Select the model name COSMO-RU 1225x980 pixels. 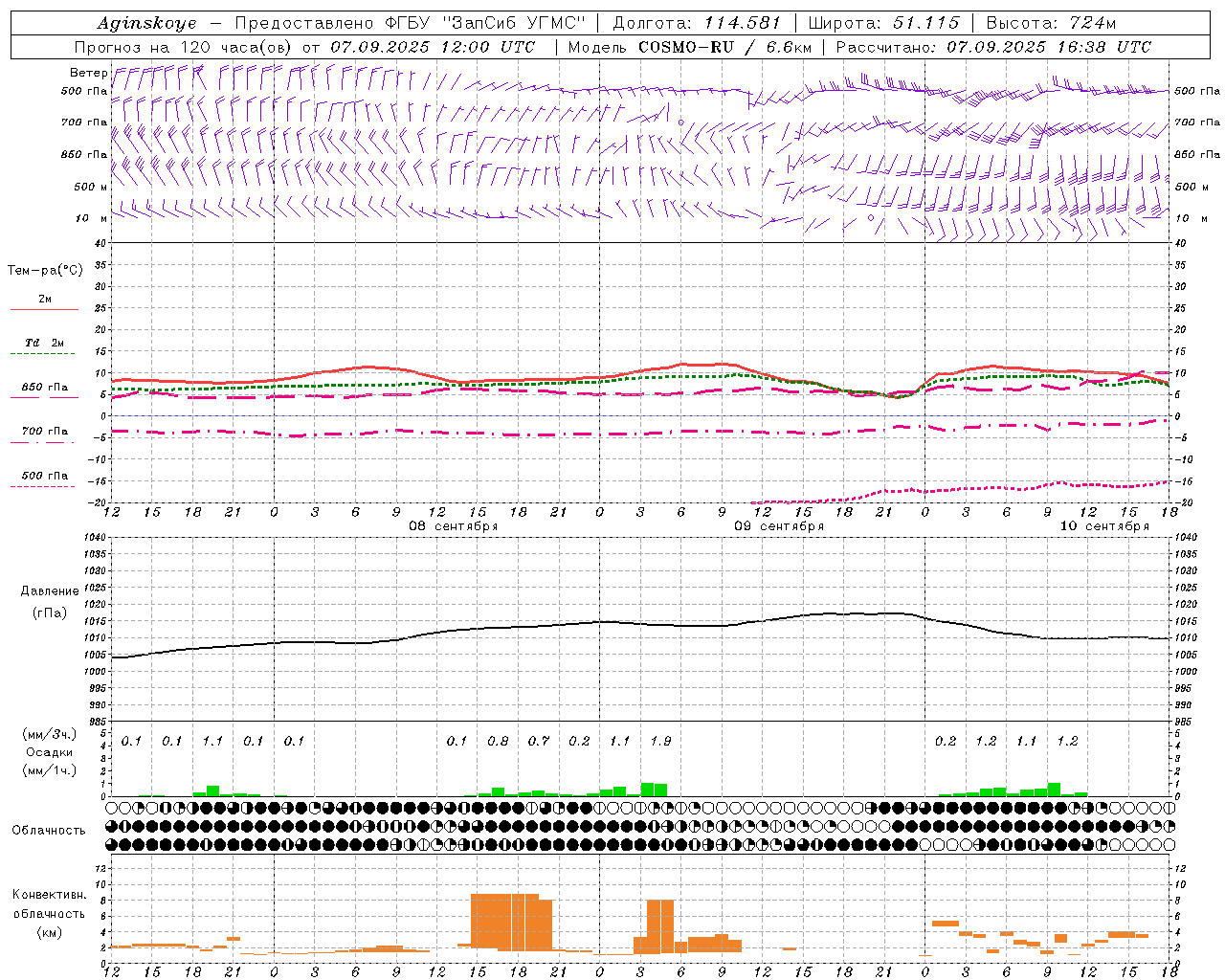point(686,47)
